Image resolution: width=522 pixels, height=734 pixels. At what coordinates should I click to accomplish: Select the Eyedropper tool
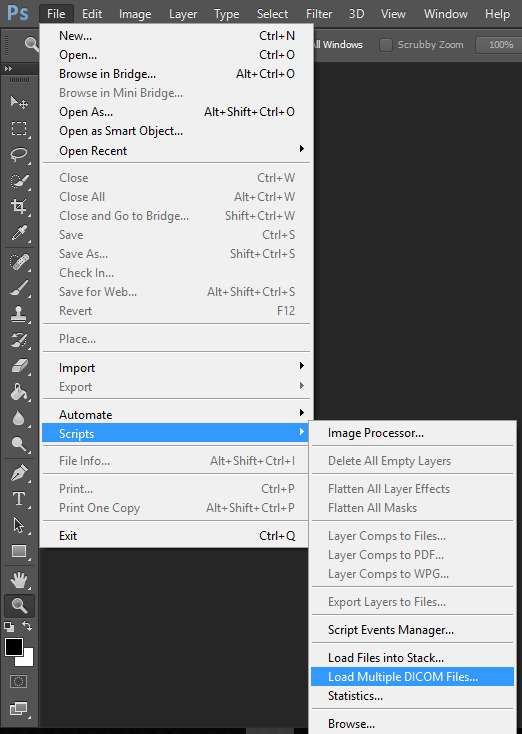click(19, 233)
